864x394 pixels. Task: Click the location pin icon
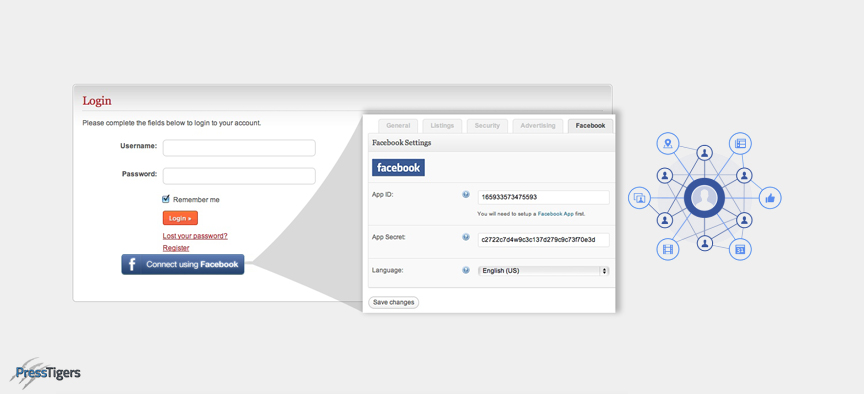coord(668,144)
